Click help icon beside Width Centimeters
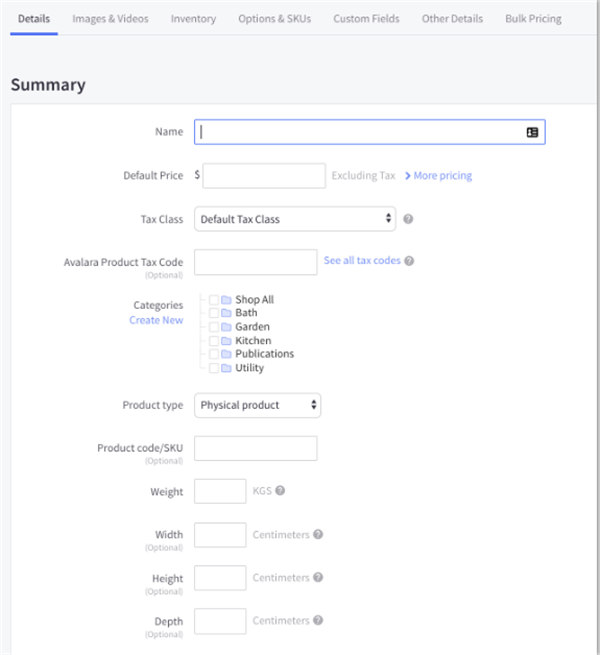 click(x=318, y=534)
